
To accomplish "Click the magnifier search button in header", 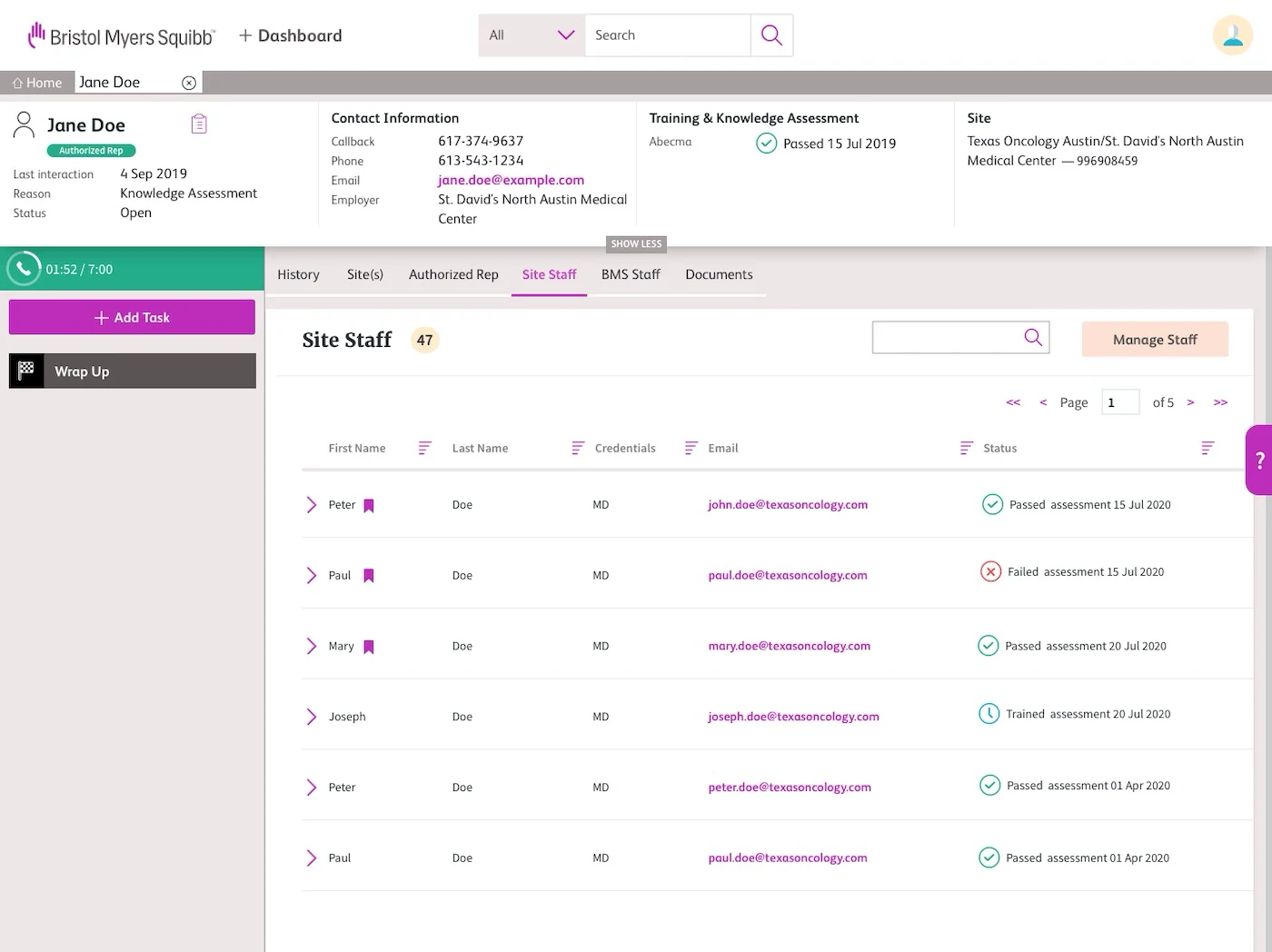I will coord(771,35).
